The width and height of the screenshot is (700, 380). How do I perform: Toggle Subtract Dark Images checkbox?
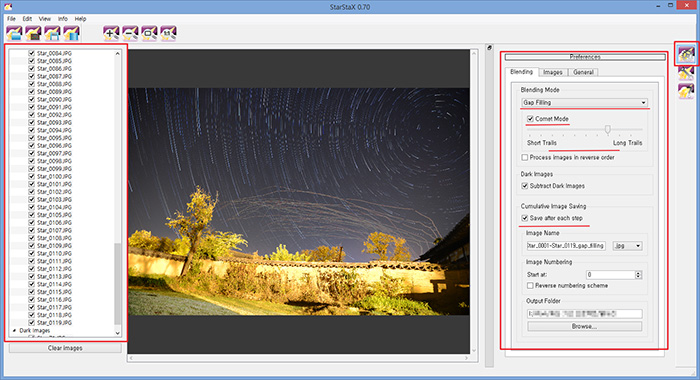525,186
